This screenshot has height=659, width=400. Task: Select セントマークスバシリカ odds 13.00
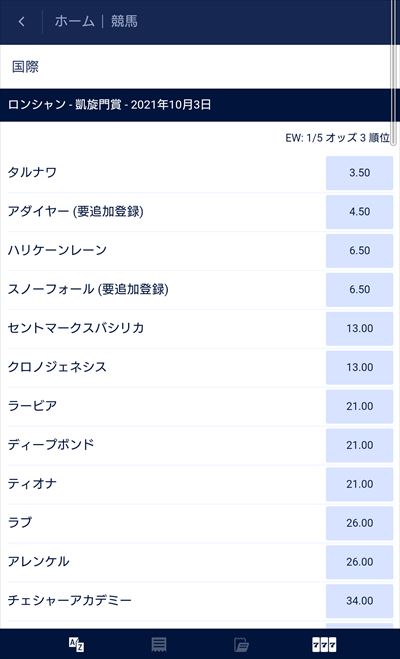point(359,328)
